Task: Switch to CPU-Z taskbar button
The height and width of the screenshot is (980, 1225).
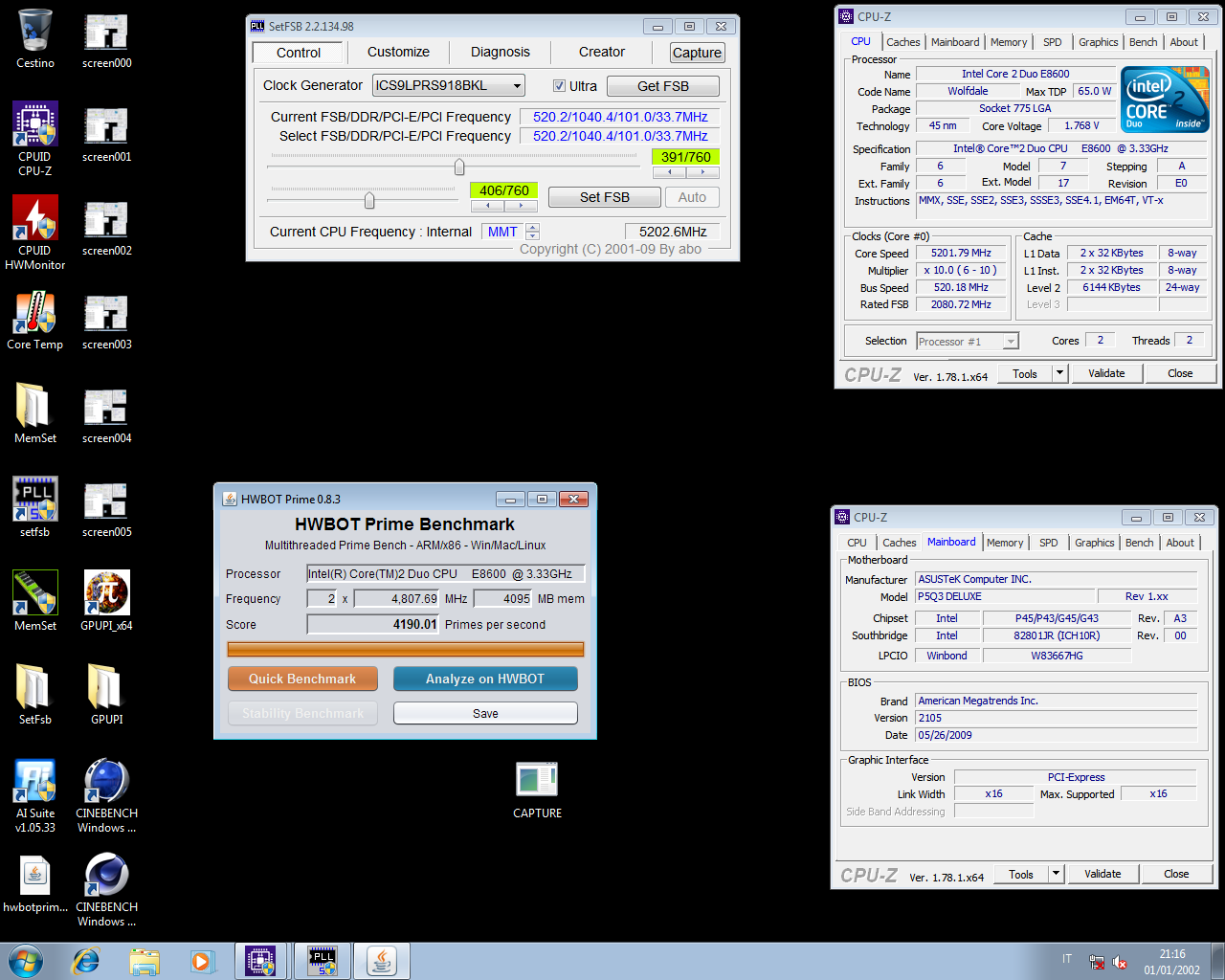Action: 261,961
